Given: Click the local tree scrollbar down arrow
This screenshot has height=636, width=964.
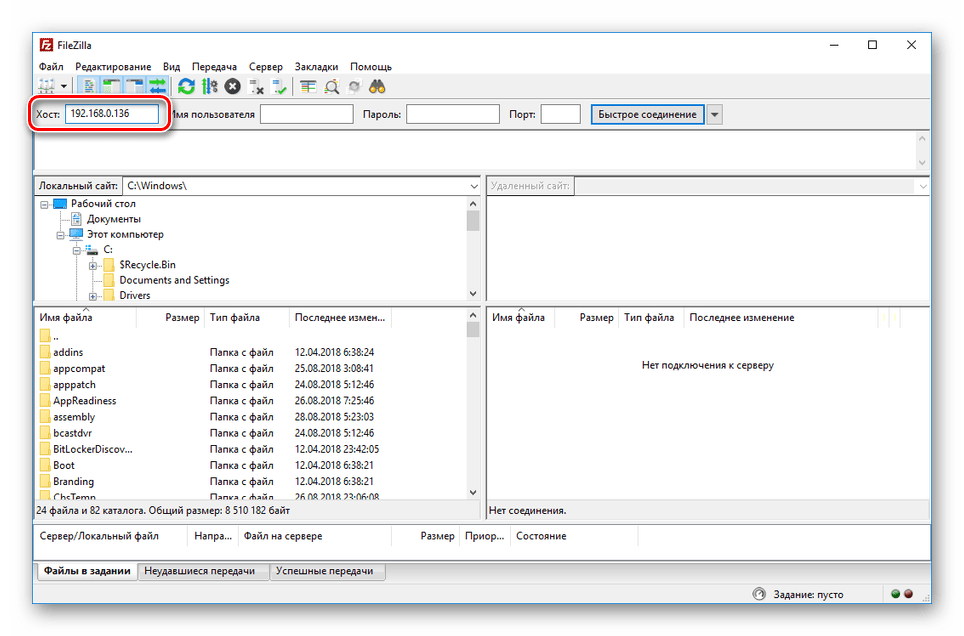Looking at the screenshot, I should [x=473, y=293].
